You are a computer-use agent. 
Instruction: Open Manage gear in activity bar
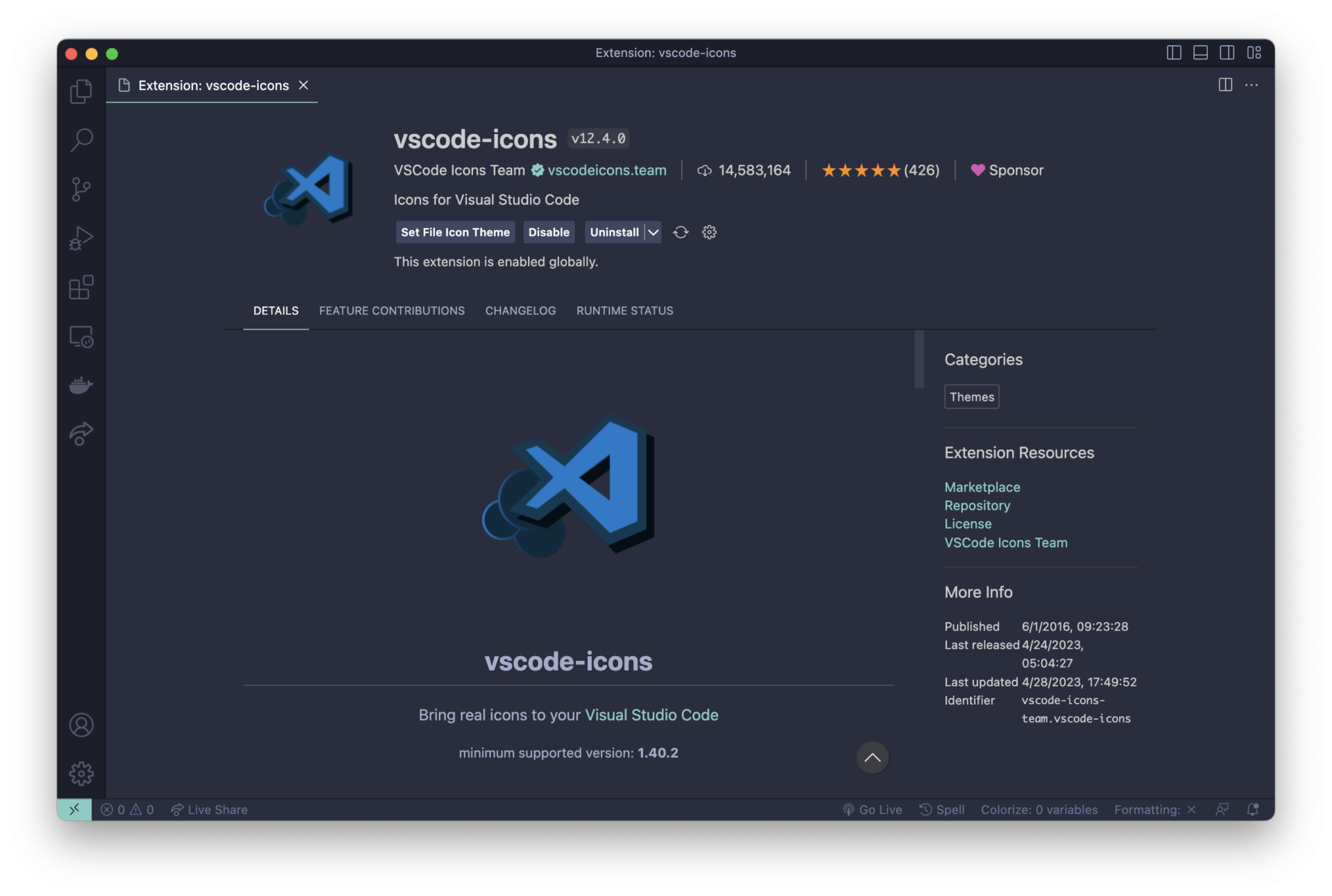[x=81, y=773]
